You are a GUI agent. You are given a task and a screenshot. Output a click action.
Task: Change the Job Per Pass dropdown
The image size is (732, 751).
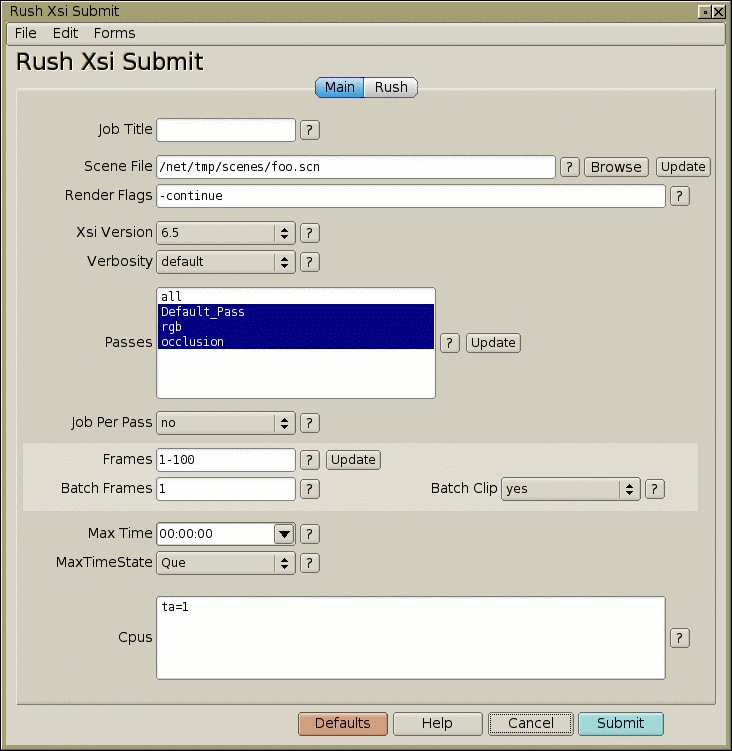click(226, 423)
